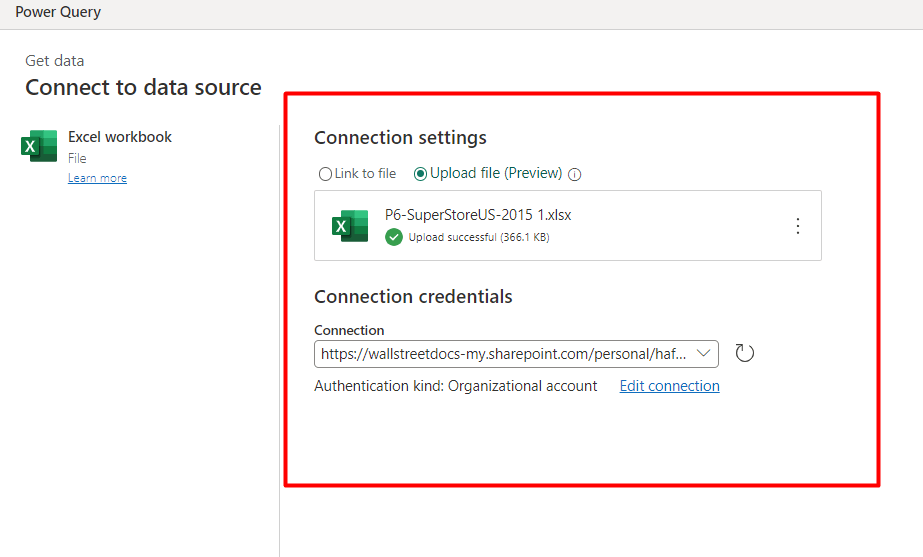Click the uploaded file's Excel icon
This screenshot has width=923, height=557.
(350, 226)
